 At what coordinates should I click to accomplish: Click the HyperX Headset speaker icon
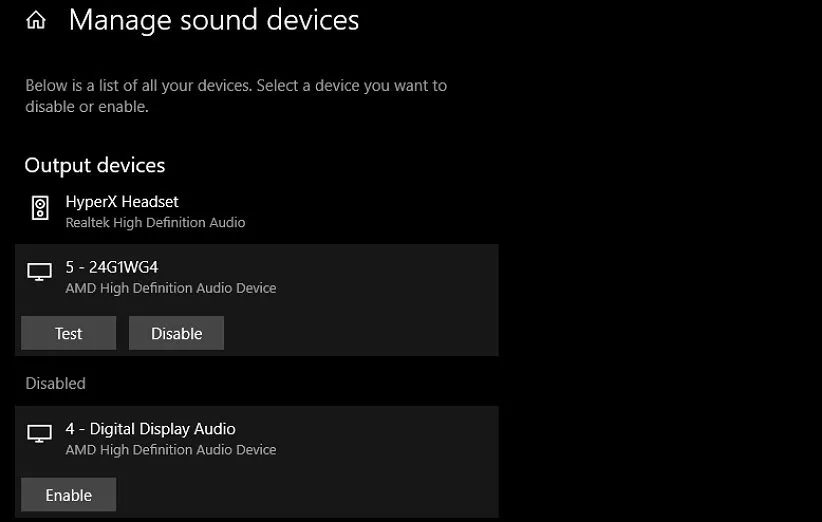tap(40, 208)
